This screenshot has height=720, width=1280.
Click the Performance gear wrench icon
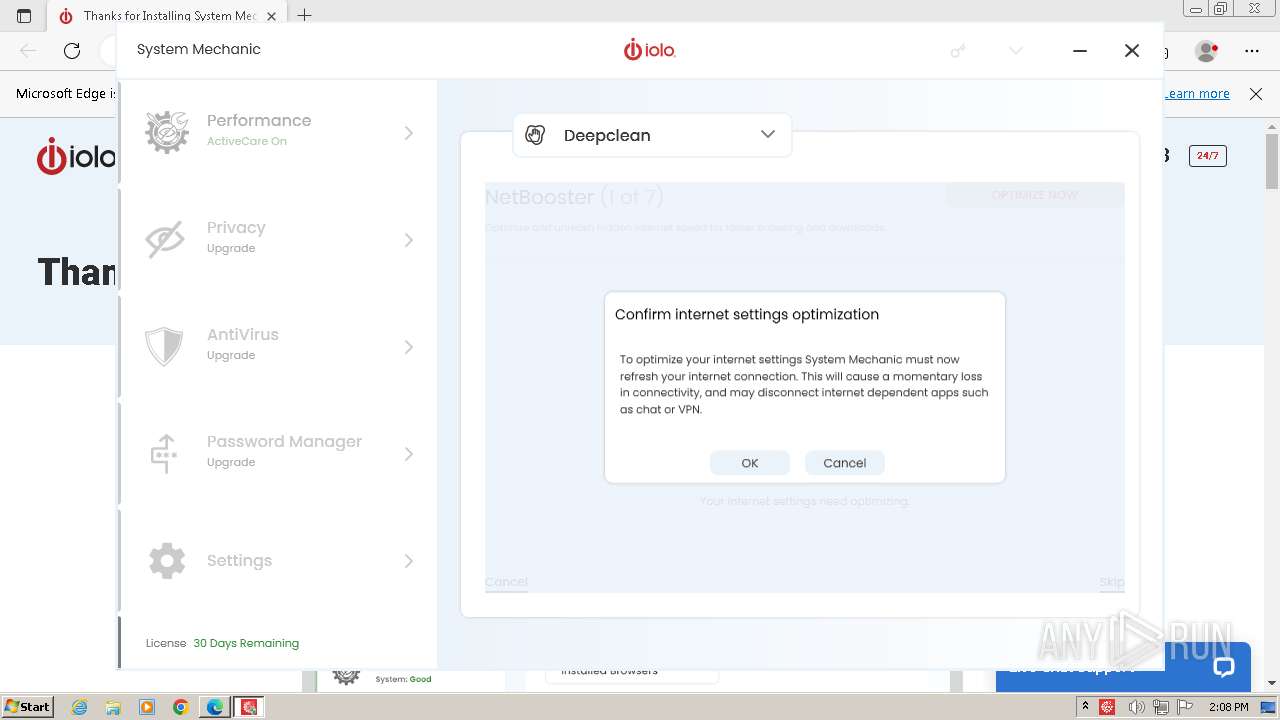(167, 132)
